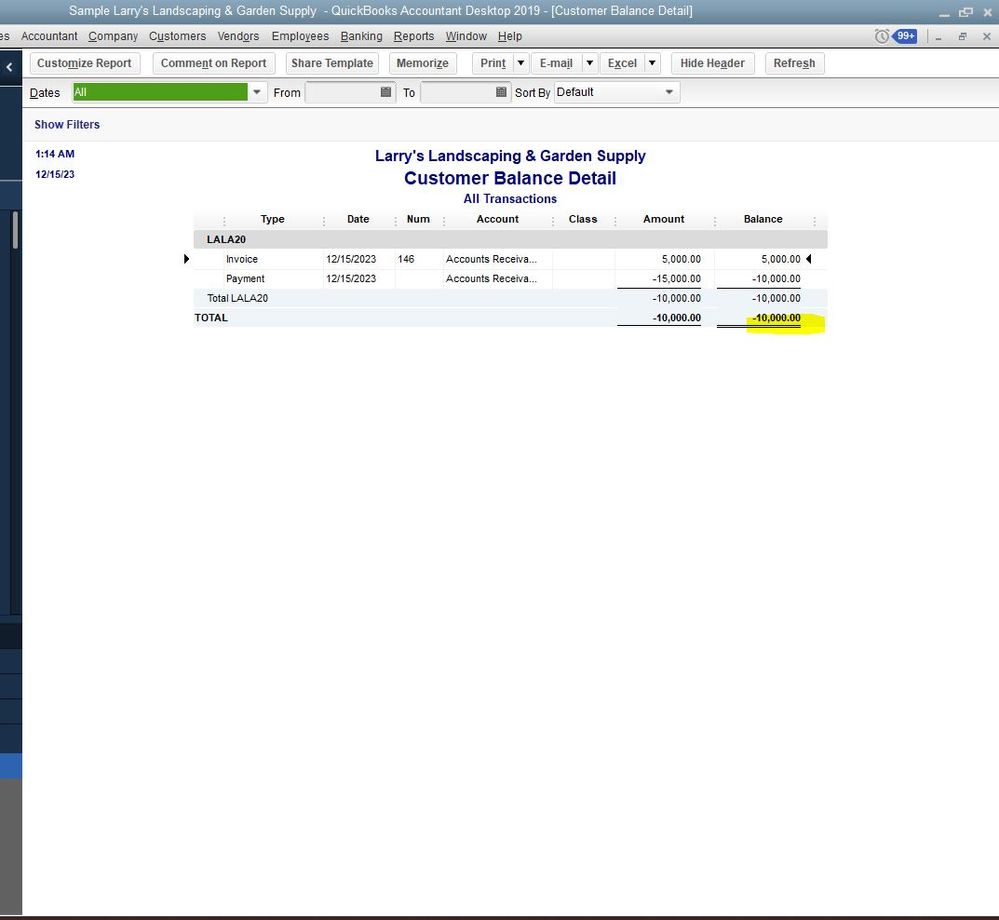Click the right diamond marker beside Invoice row
Image resolution: width=999 pixels, height=920 pixels.
tap(809, 259)
